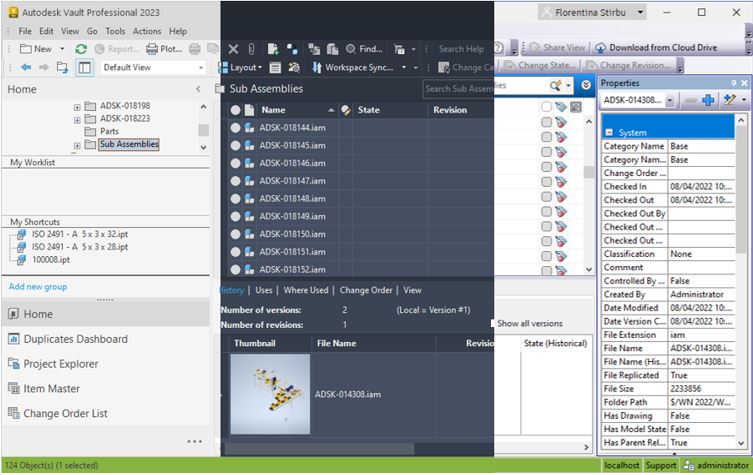Open the file selector dropdown in Properties
753x475 pixels.
(x=670, y=100)
